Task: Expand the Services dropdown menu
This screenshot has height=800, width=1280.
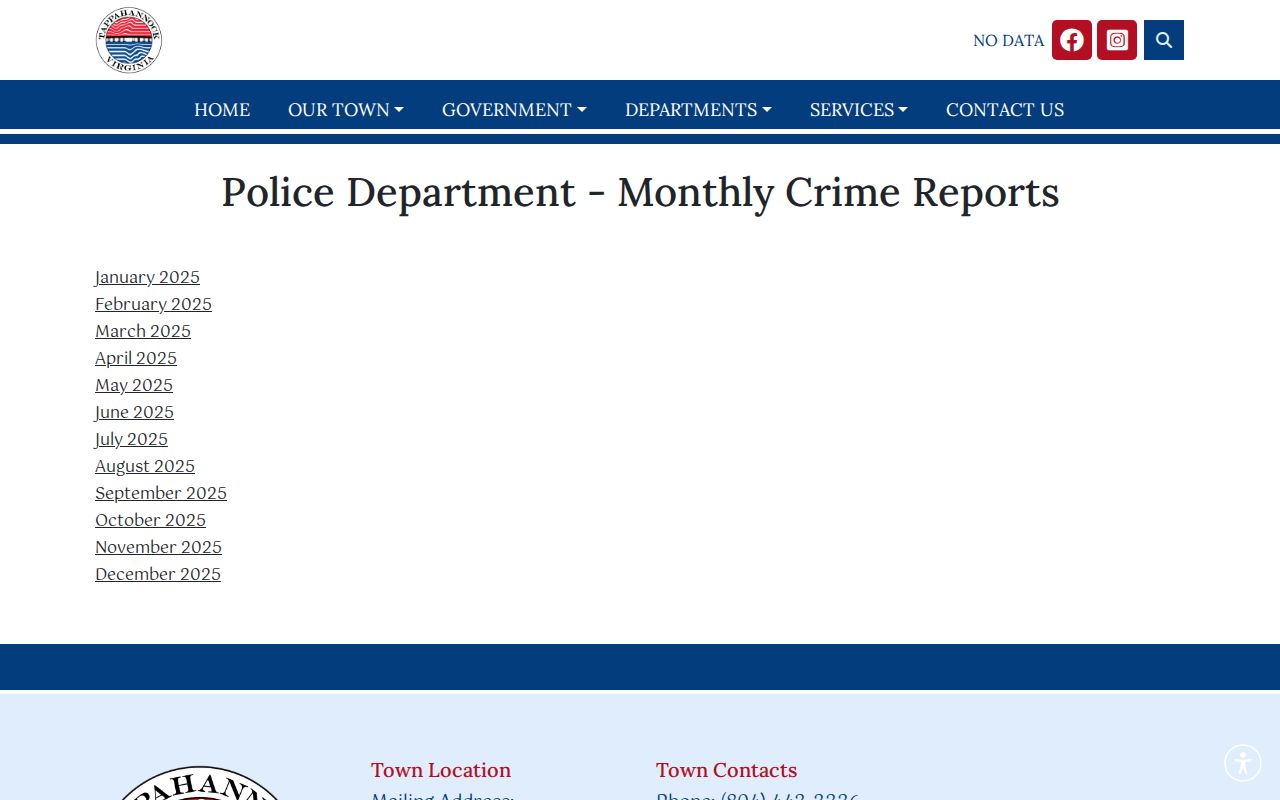Action: pyautogui.click(x=859, y=110)
